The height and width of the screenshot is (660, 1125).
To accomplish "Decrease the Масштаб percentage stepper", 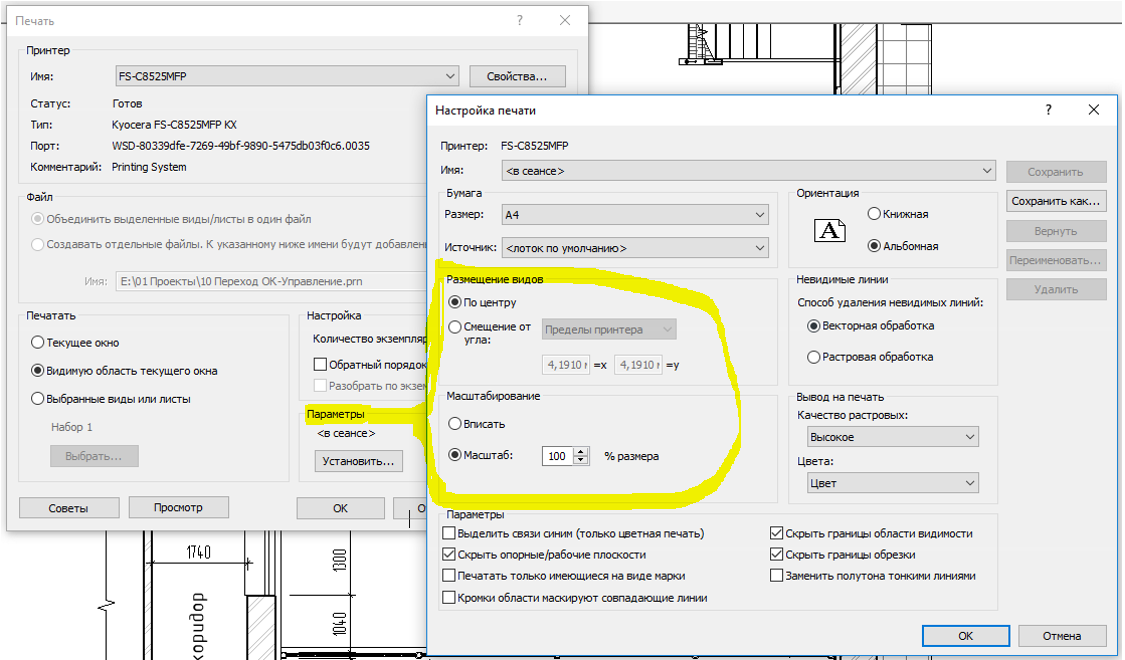I will [x=581, y=460].
